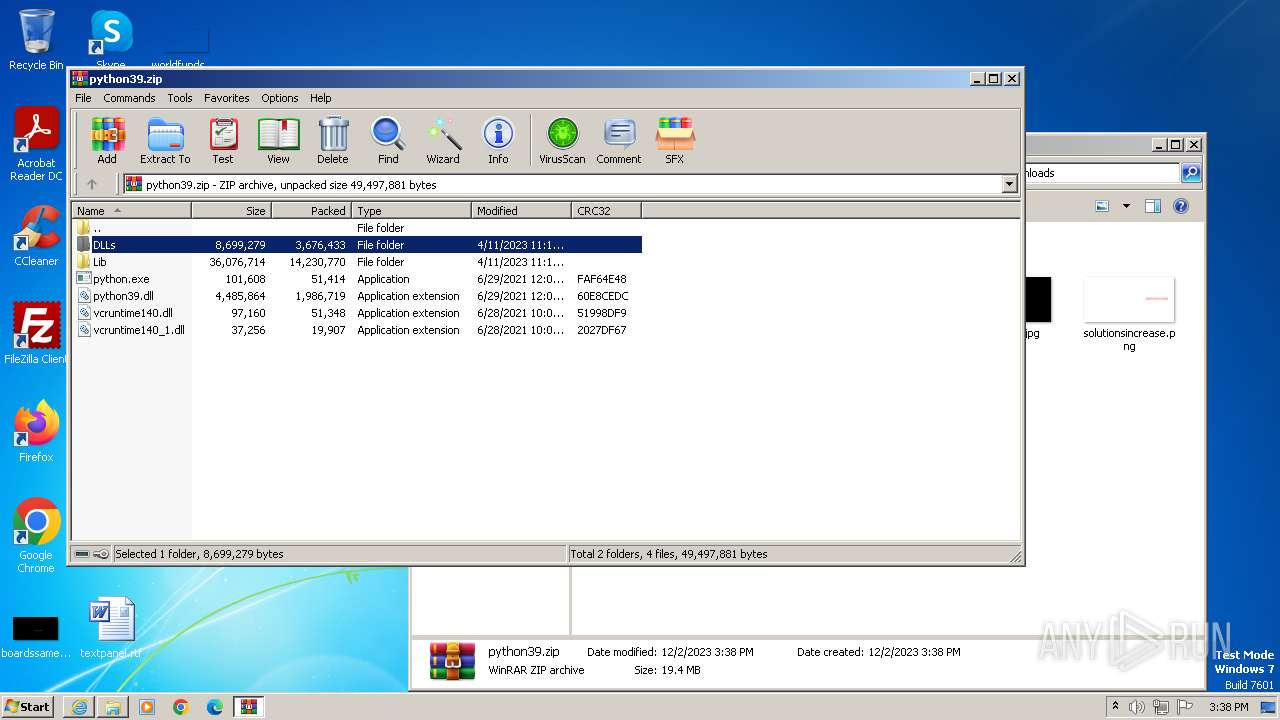Show hidden system tray icons

click(x=1115, y=707)
